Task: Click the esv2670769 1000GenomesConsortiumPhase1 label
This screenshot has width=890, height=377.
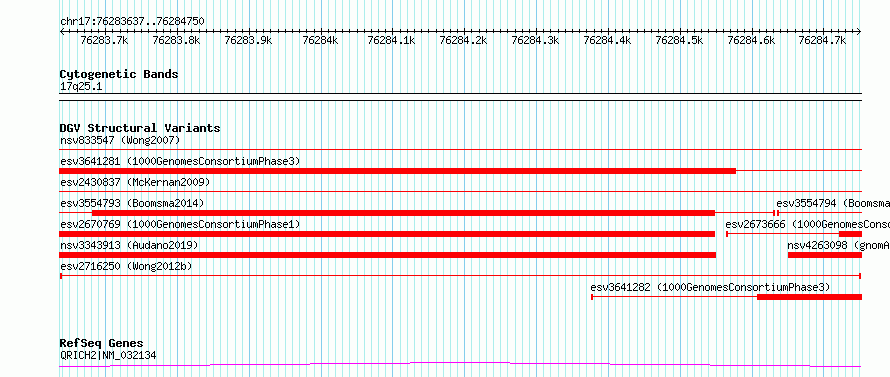Action: tap(180, 224)
